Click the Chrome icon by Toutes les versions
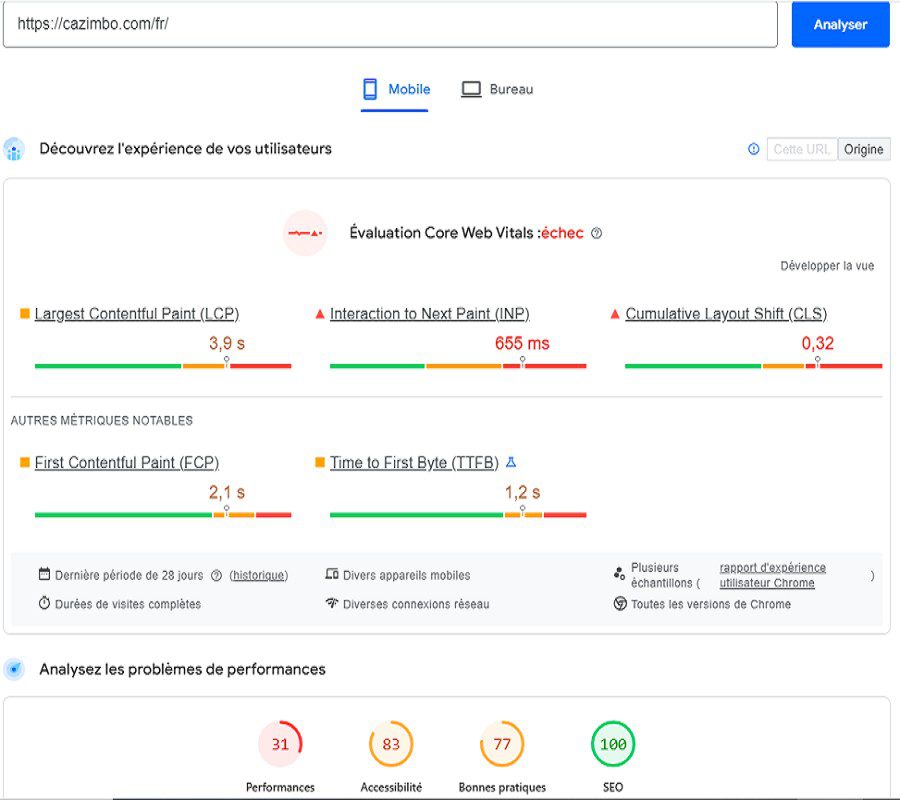This screenshot has height=800, width=900. coord(620,603)
